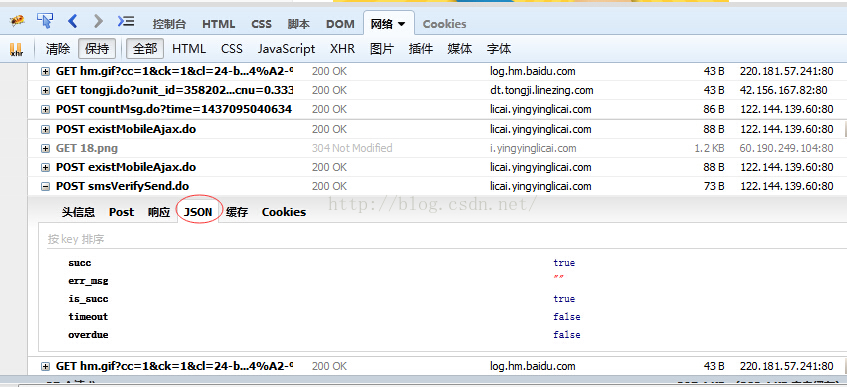This screenshot has height=387, width=847.
Task: Click the 304 Not Modified status
Action: tap(352, 148)
